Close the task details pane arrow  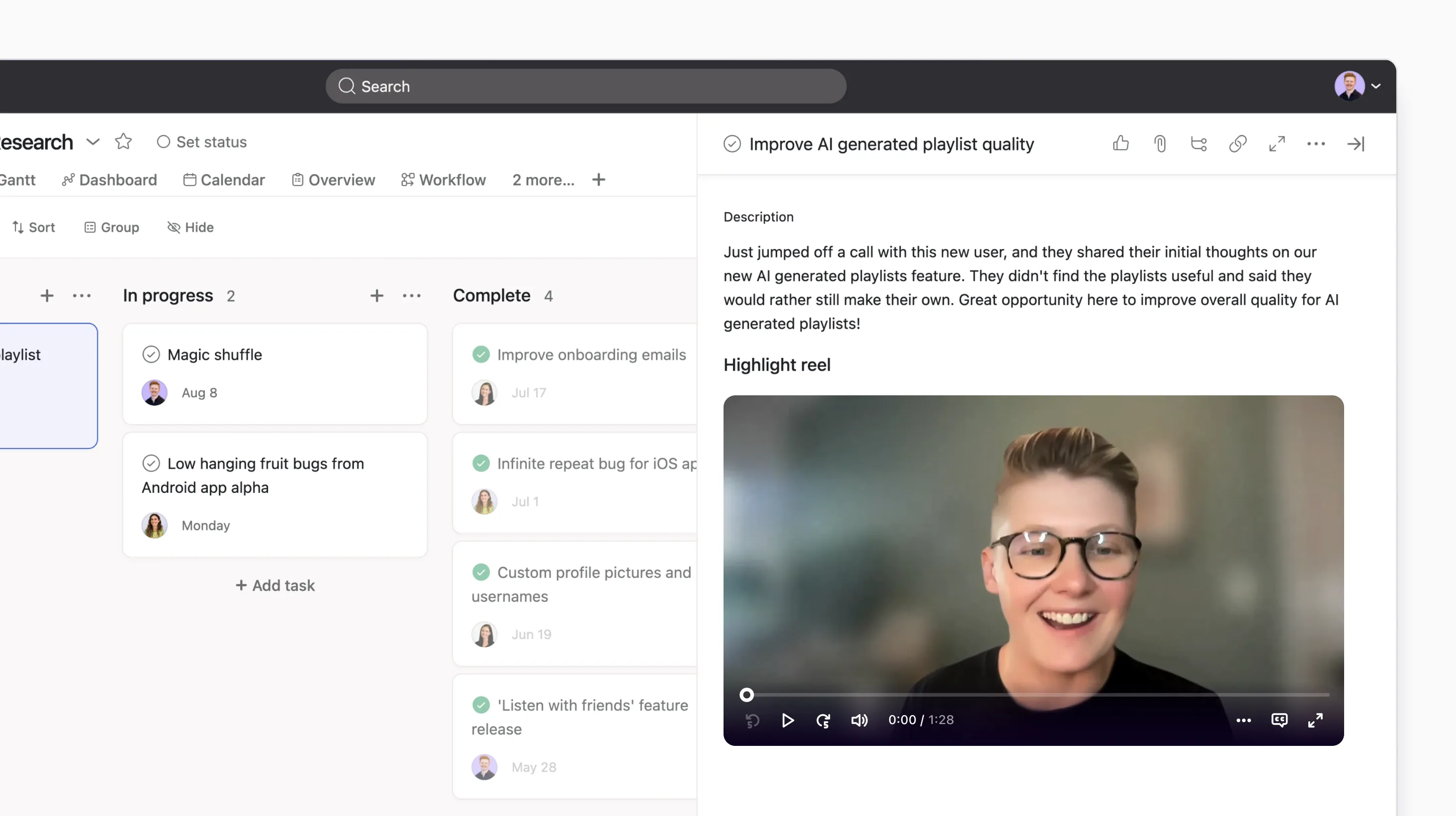(1356, 144)
